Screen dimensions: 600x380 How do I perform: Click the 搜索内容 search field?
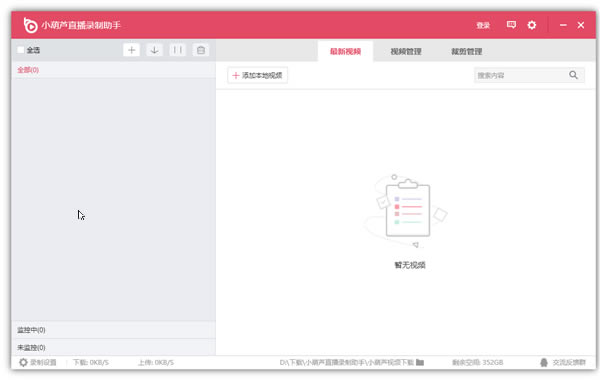click(x=521, y=75)
